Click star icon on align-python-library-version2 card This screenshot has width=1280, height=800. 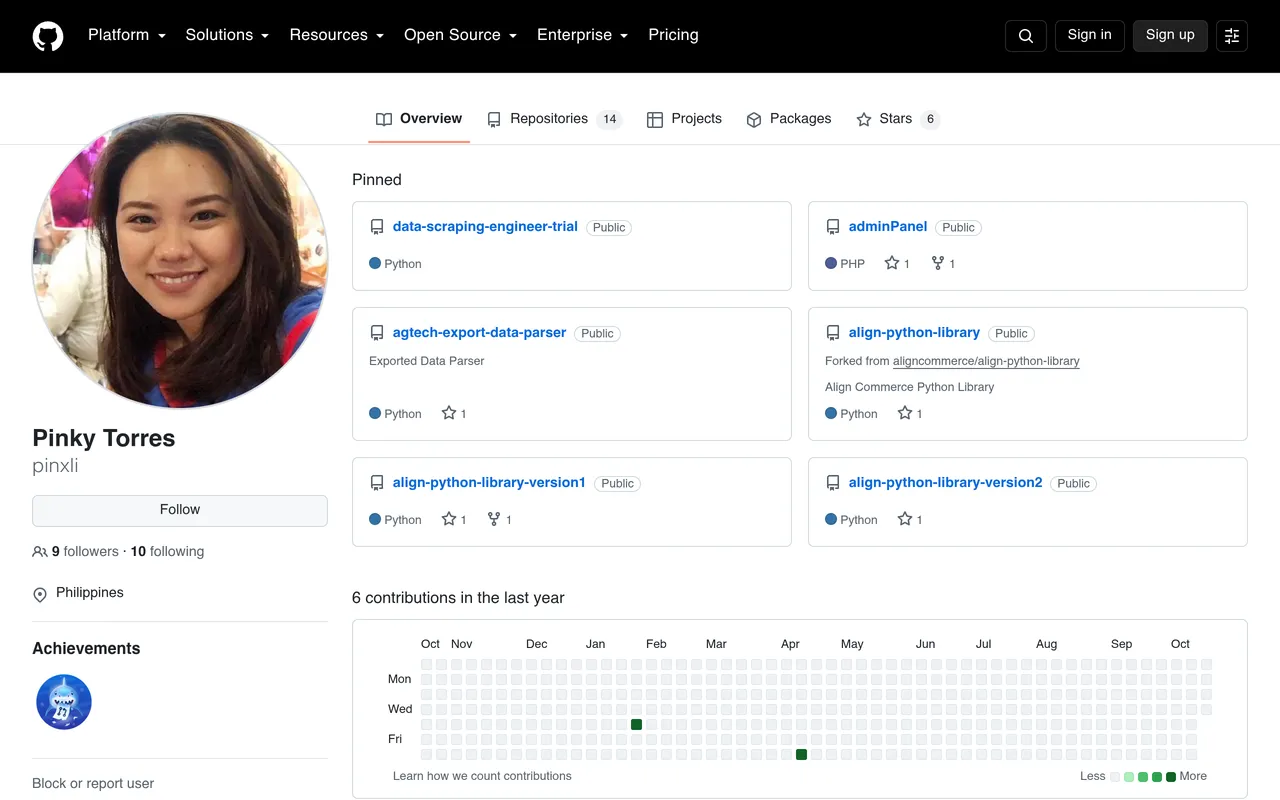click(x=905, y=519)
